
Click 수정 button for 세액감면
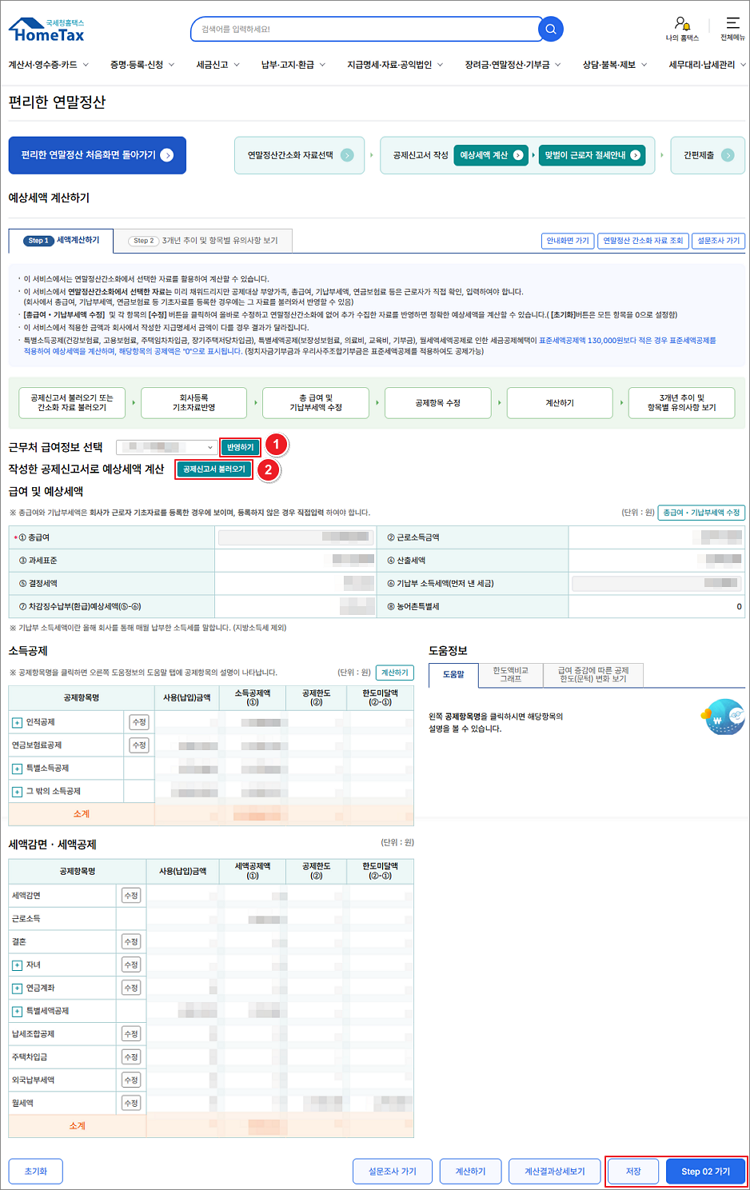(x=131, y=896)
